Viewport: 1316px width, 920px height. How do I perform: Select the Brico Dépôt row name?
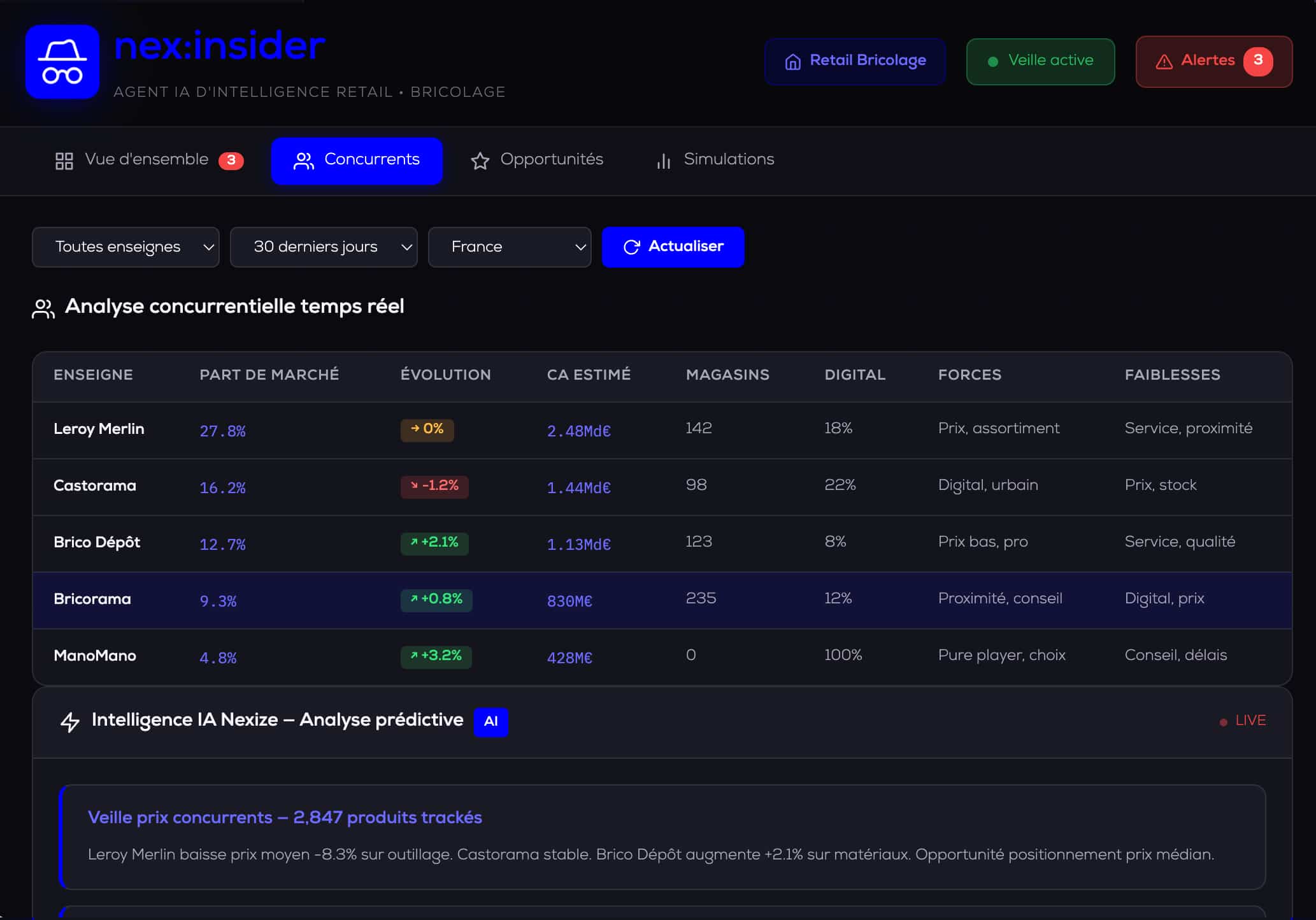point(97,543)
